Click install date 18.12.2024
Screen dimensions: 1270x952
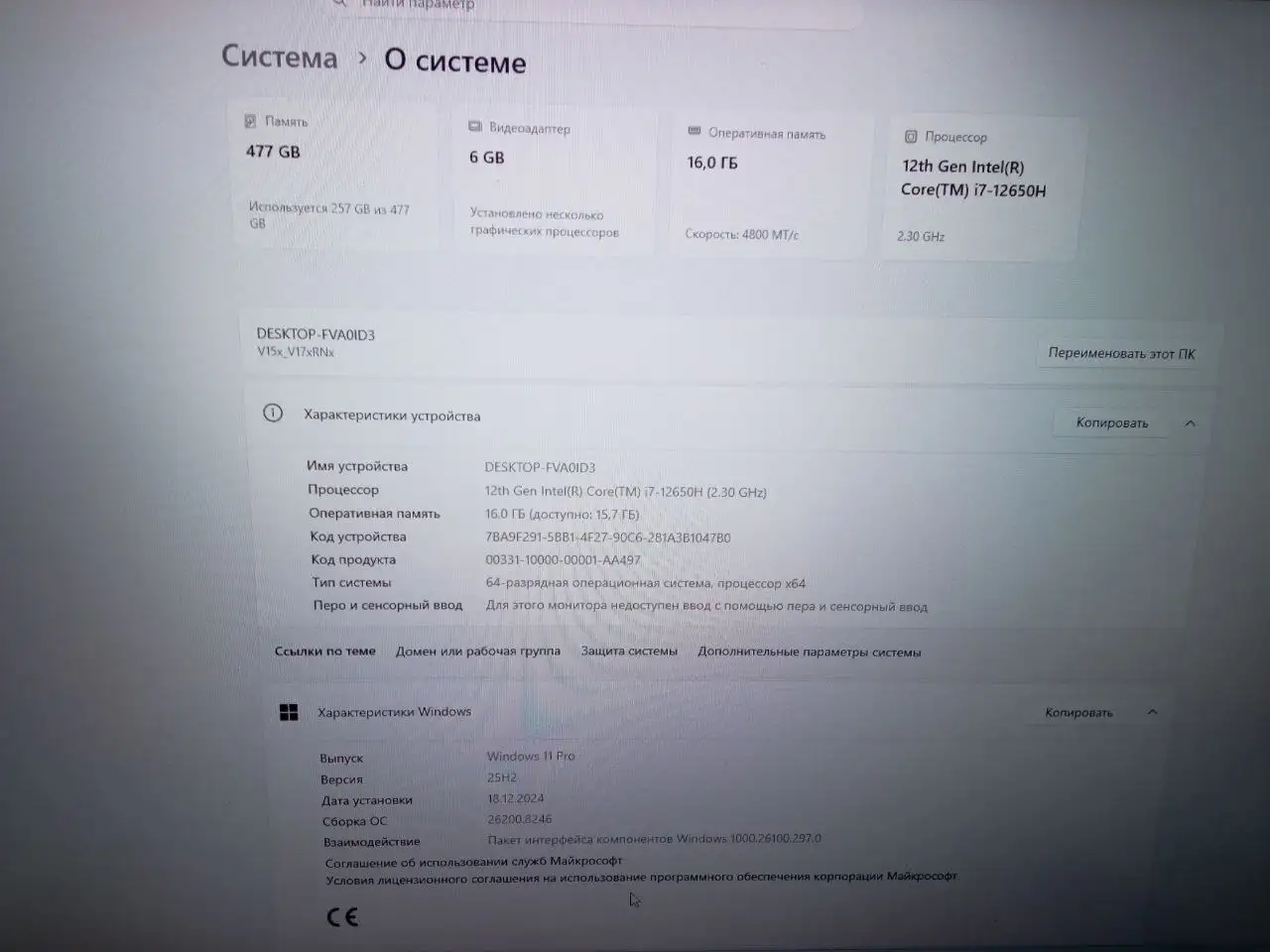tap(515, 798)
